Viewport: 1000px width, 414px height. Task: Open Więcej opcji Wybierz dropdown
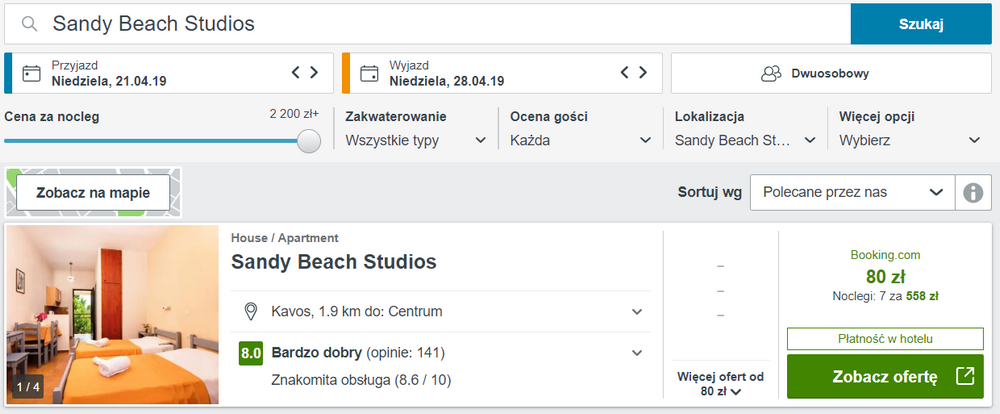(x=910, y=140)
